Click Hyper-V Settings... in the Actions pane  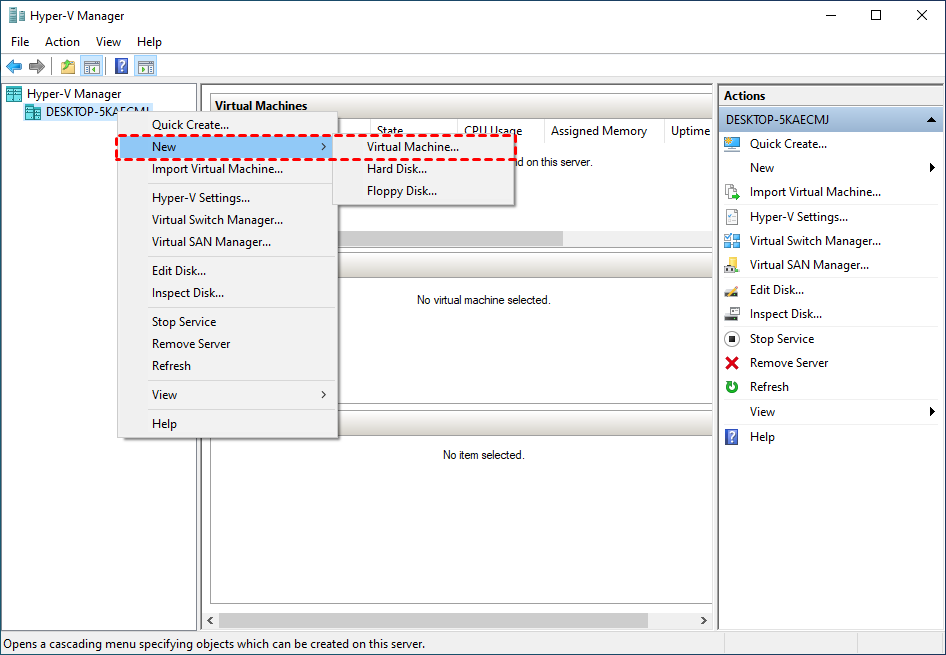tap(798, 217)
